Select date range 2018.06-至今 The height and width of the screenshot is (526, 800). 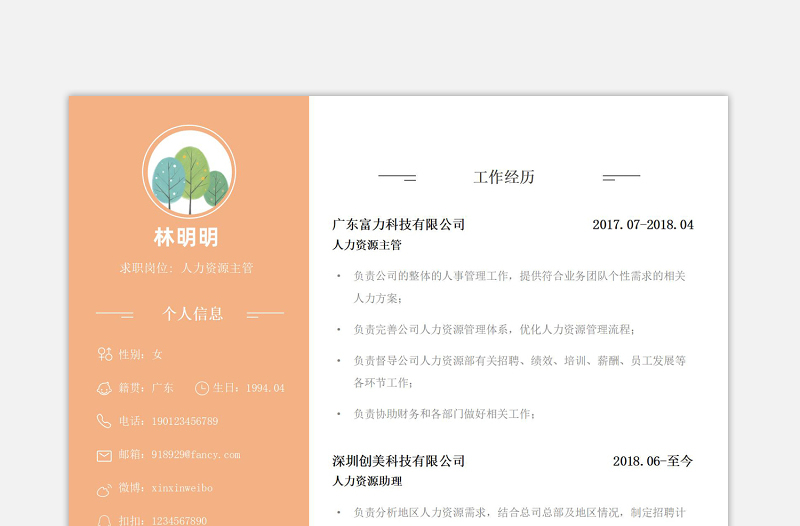(653, 461)
